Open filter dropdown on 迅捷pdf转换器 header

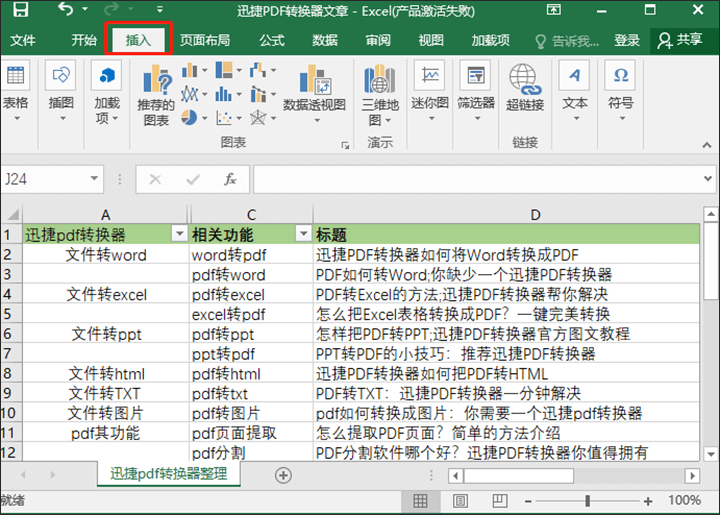[180, 234]
